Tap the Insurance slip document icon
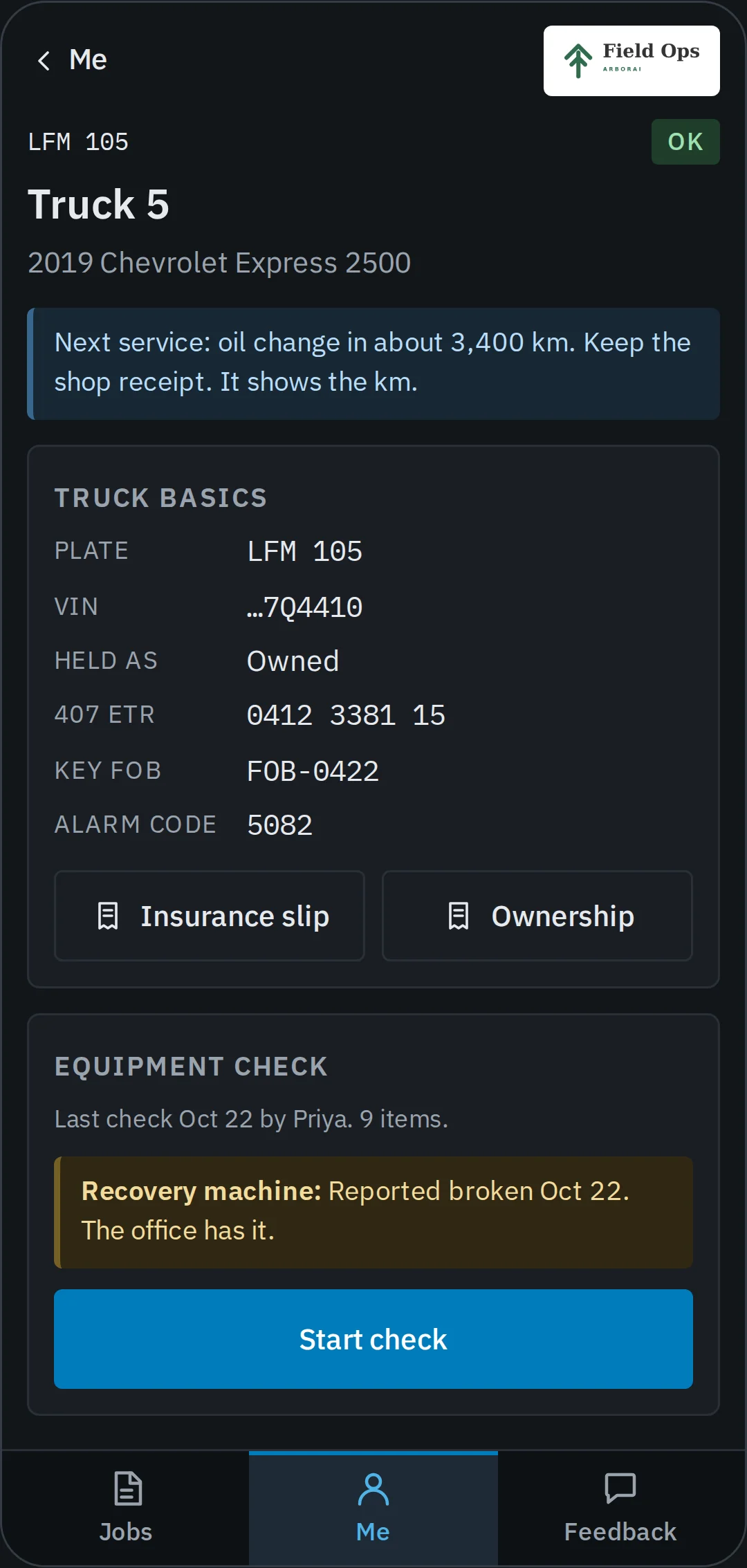Viewport: 747px width, 1568px height. 108,916
